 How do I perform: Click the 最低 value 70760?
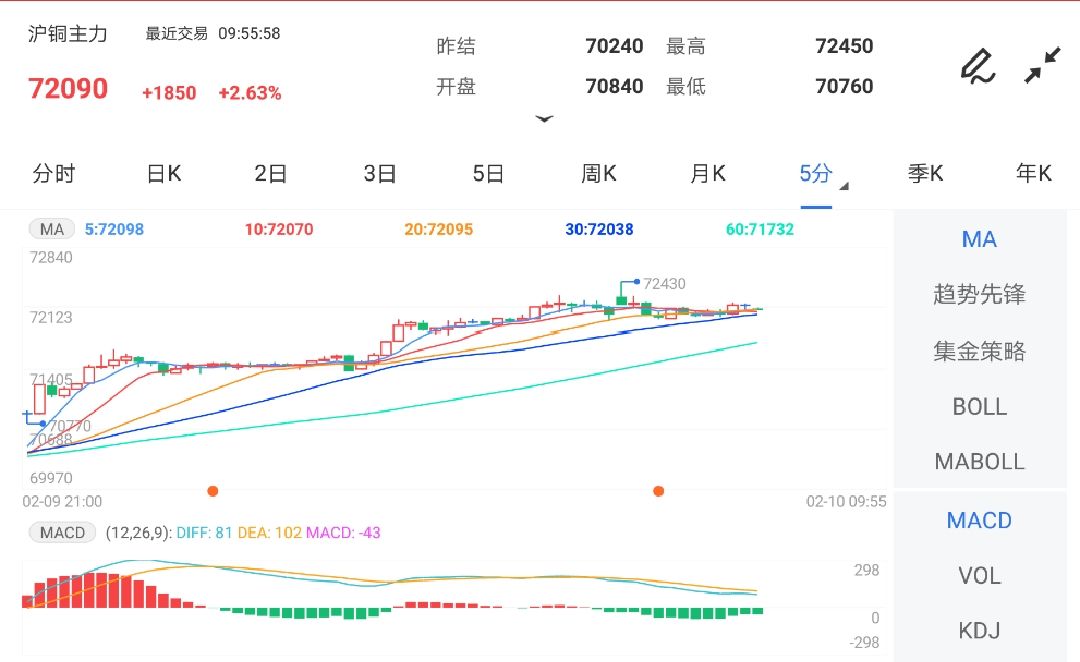844,86
